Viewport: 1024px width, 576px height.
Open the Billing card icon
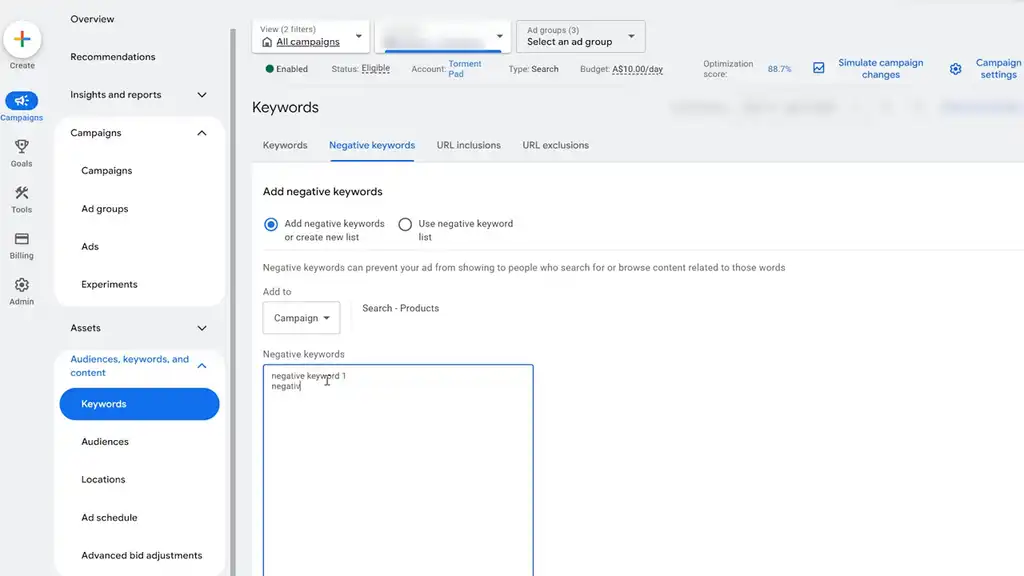pyautogui.click(x=22, y=239)
